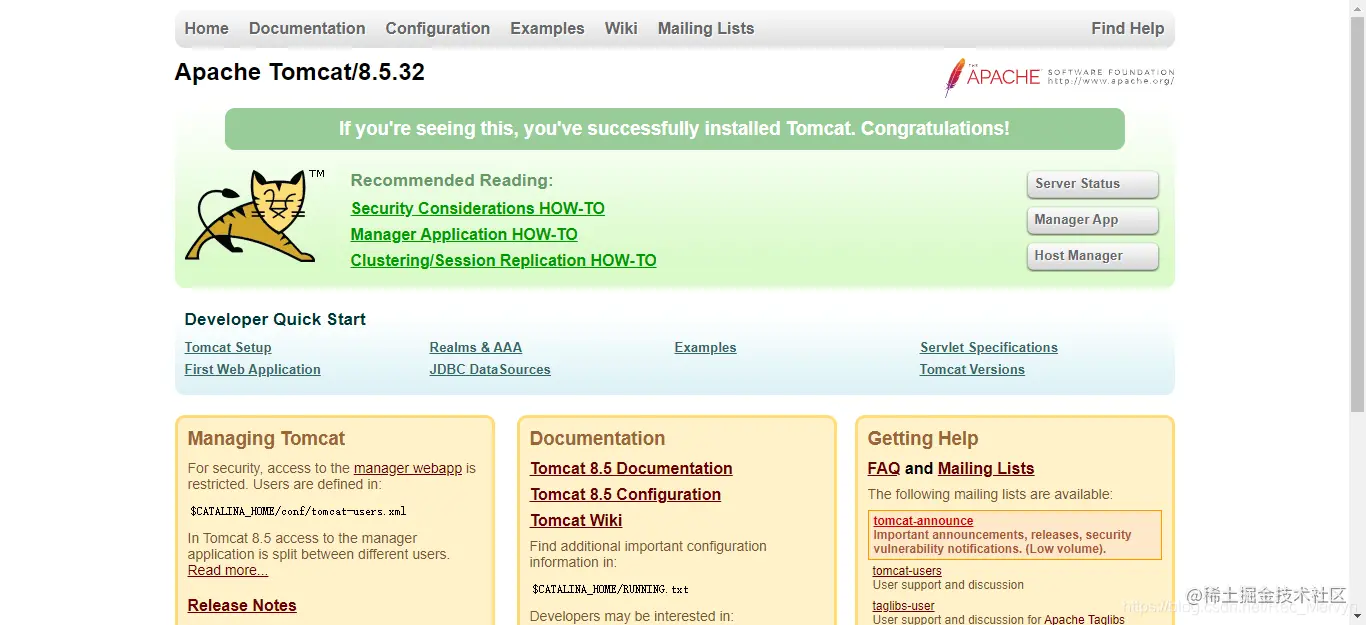The image size is (1366, 625).
Task: Click the page vertical scrollbar thumb
Action: coord(1357,214)
